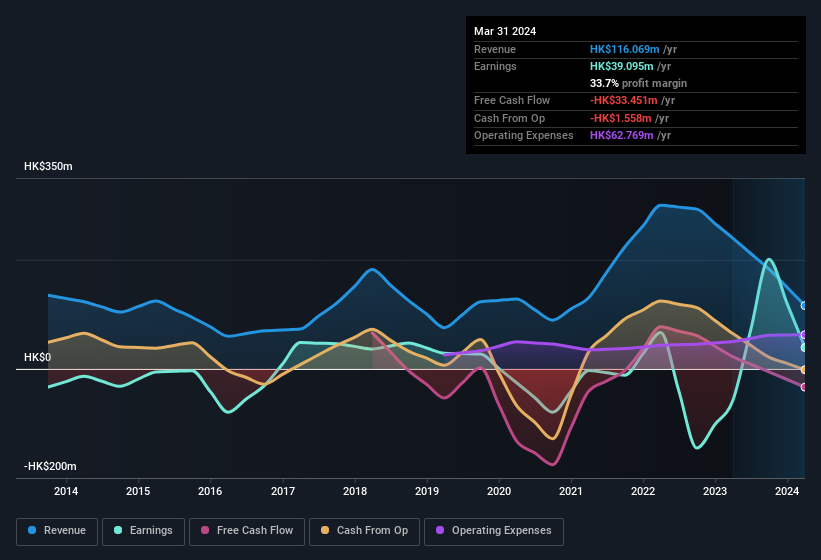
Task: Toggle the Cash From Op legend item
Action: pos(366,531)
